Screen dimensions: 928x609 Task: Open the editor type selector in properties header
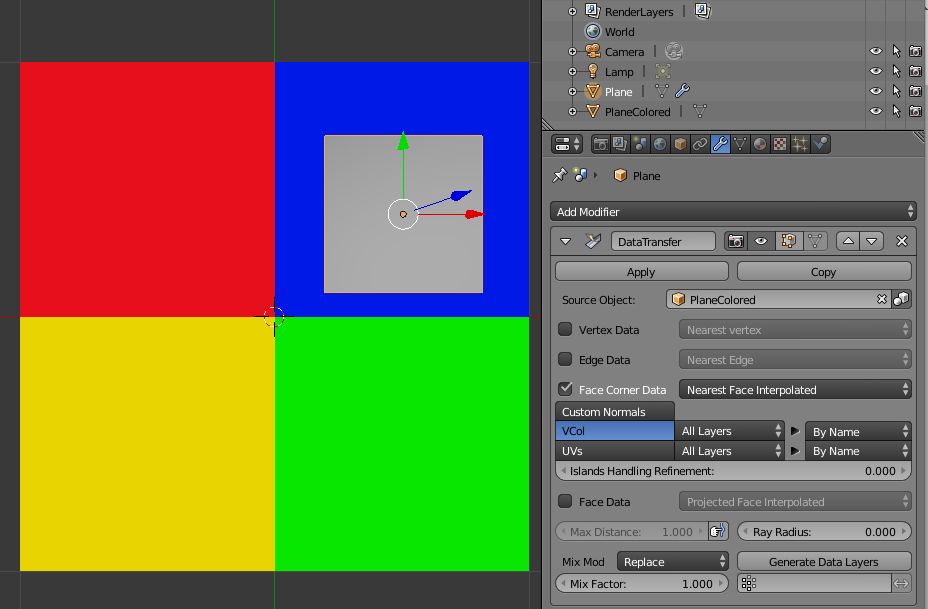point(567,144)
